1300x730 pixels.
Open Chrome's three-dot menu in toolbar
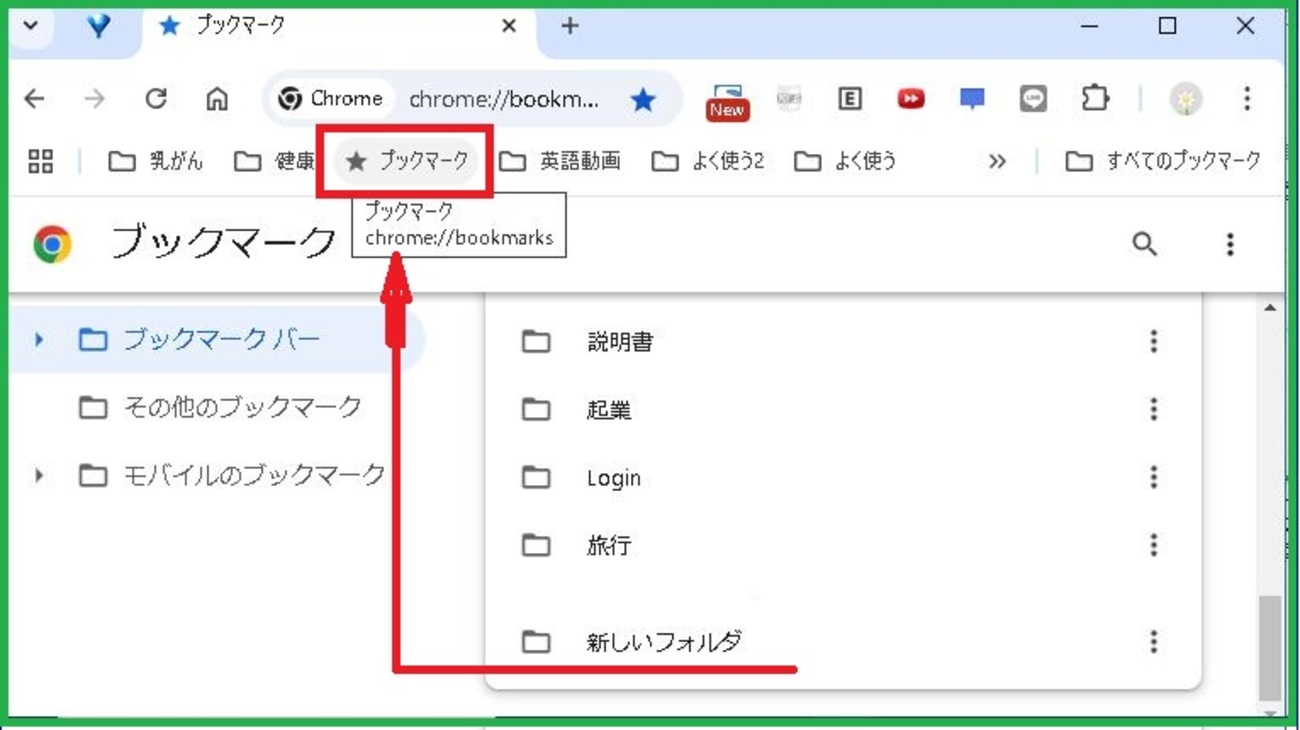pos(1247,99)
